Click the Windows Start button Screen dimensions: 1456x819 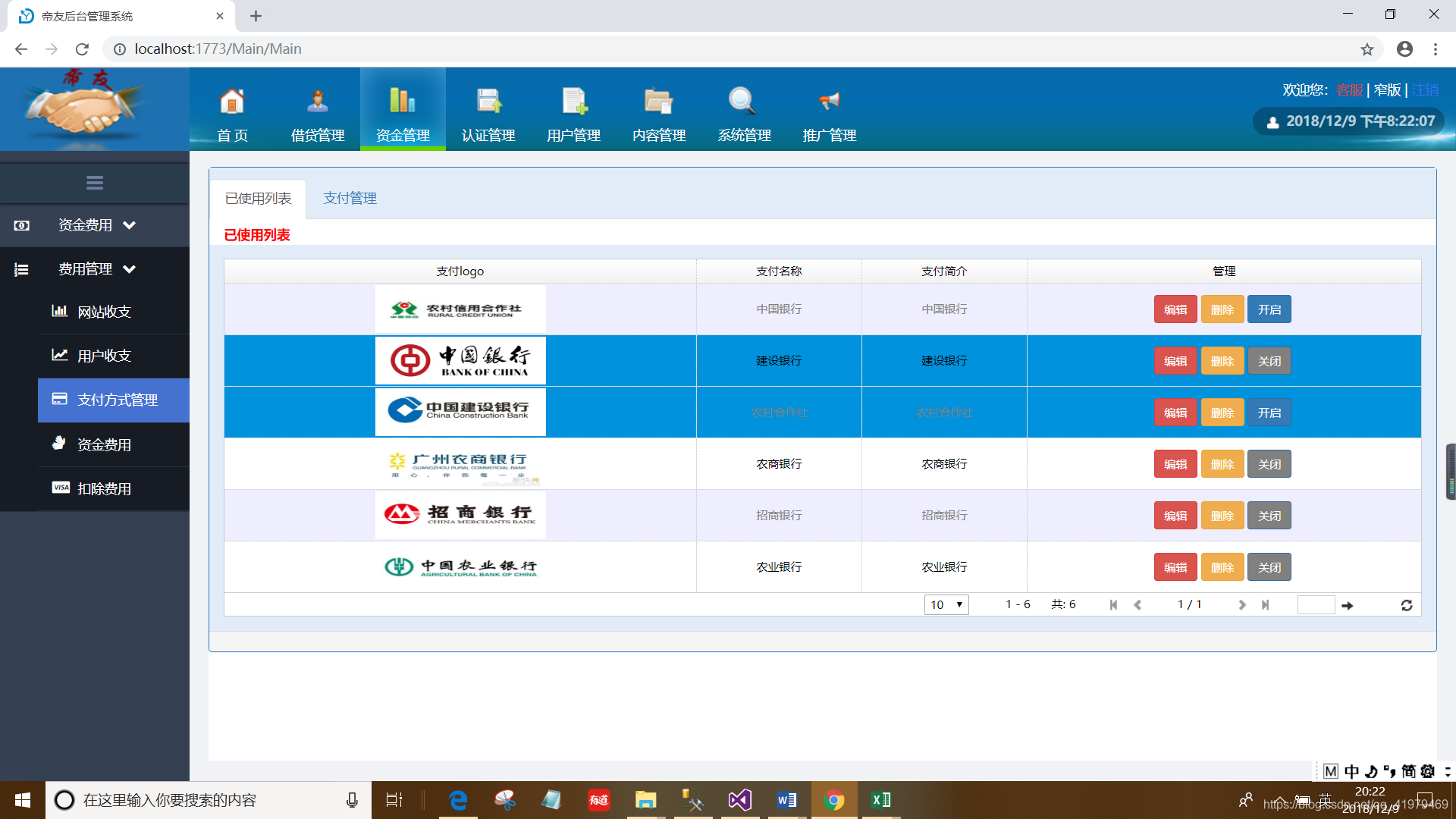[23, 800]
